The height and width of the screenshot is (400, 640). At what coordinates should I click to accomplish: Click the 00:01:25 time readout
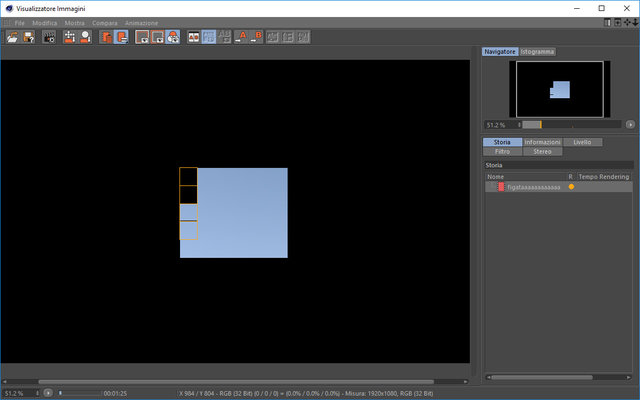115,393
